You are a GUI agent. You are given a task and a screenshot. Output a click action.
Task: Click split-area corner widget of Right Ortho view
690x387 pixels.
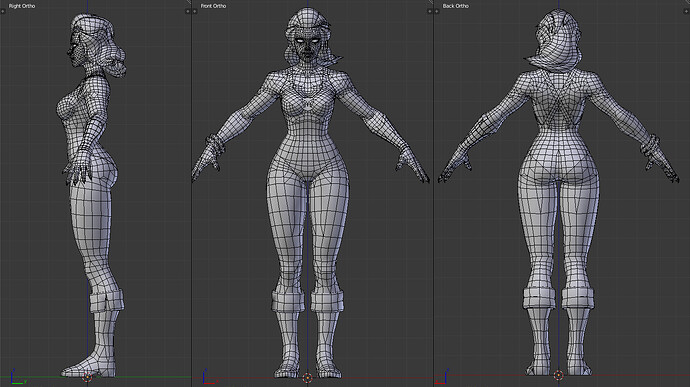pyautogui.click(x=188, y=2)
